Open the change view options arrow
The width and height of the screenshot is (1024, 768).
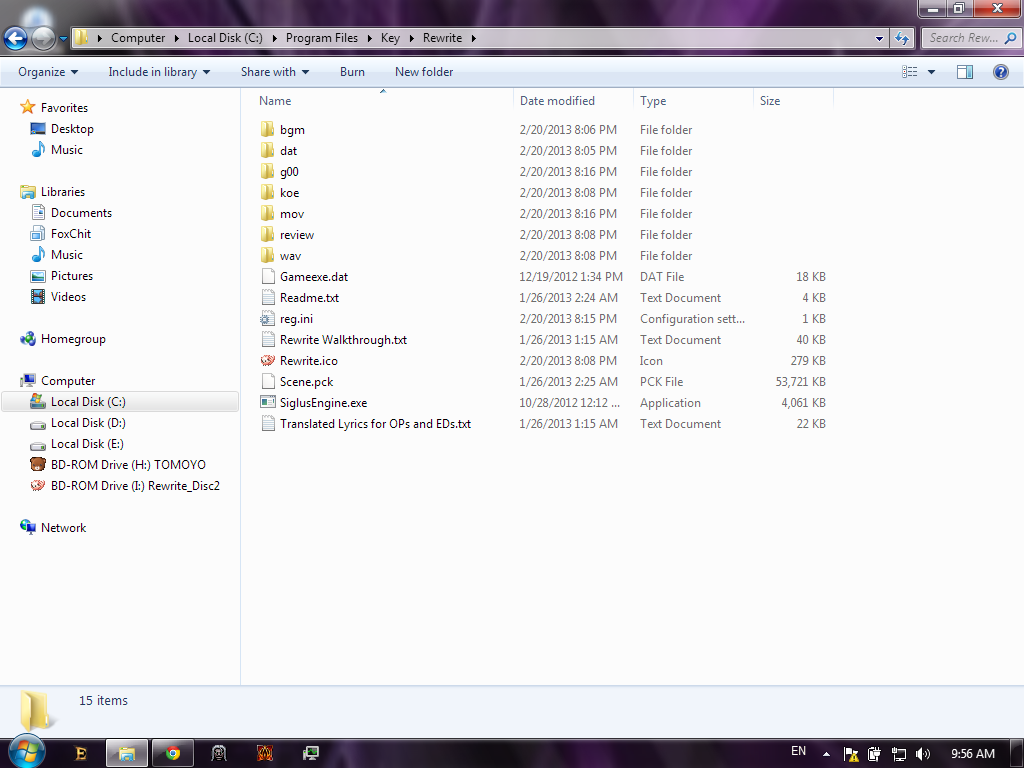[931, 72]
